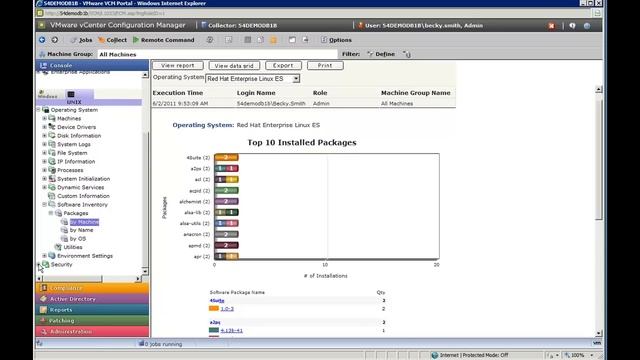The height and width of the screenshot is (360, 640).
Task: Click the 4.13b-41 version link
Action: 231,331
